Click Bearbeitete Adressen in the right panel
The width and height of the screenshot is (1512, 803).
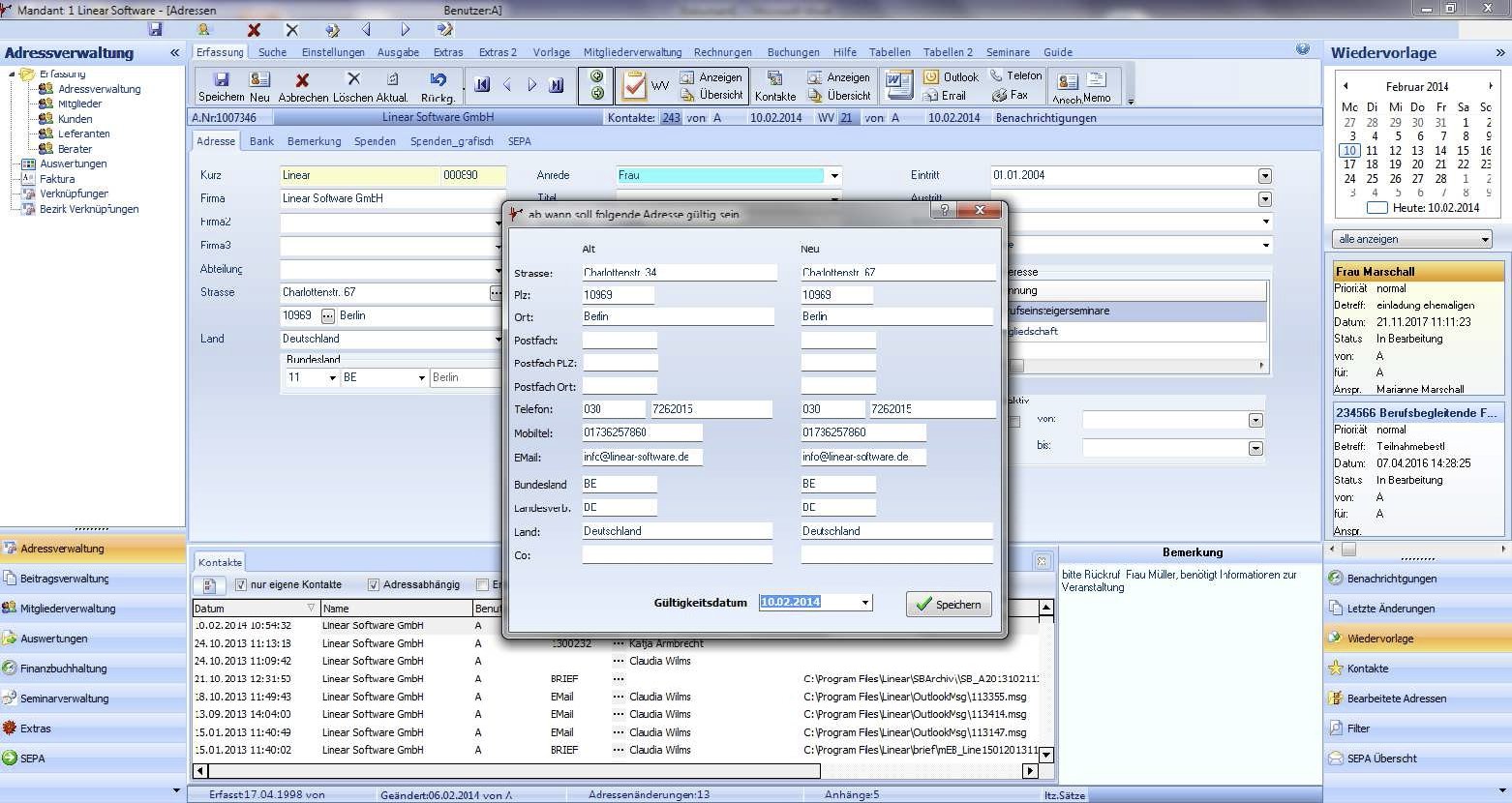click(1416, 699)
